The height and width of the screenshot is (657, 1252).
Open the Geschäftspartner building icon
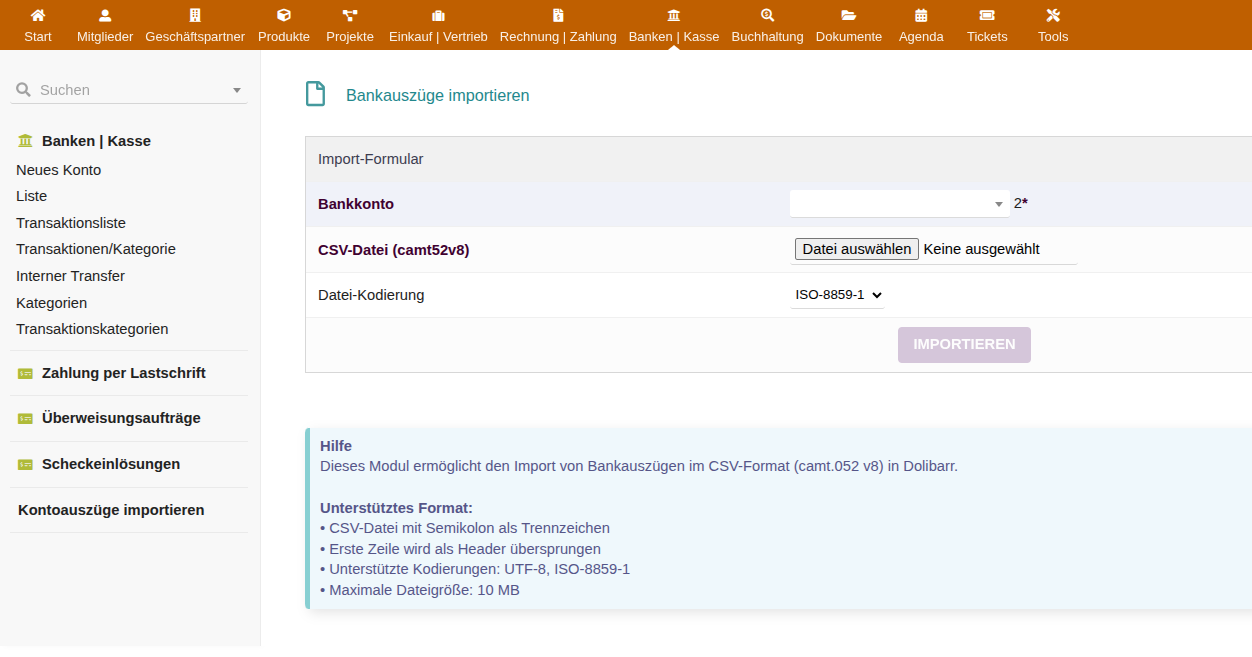pos(195,16)
